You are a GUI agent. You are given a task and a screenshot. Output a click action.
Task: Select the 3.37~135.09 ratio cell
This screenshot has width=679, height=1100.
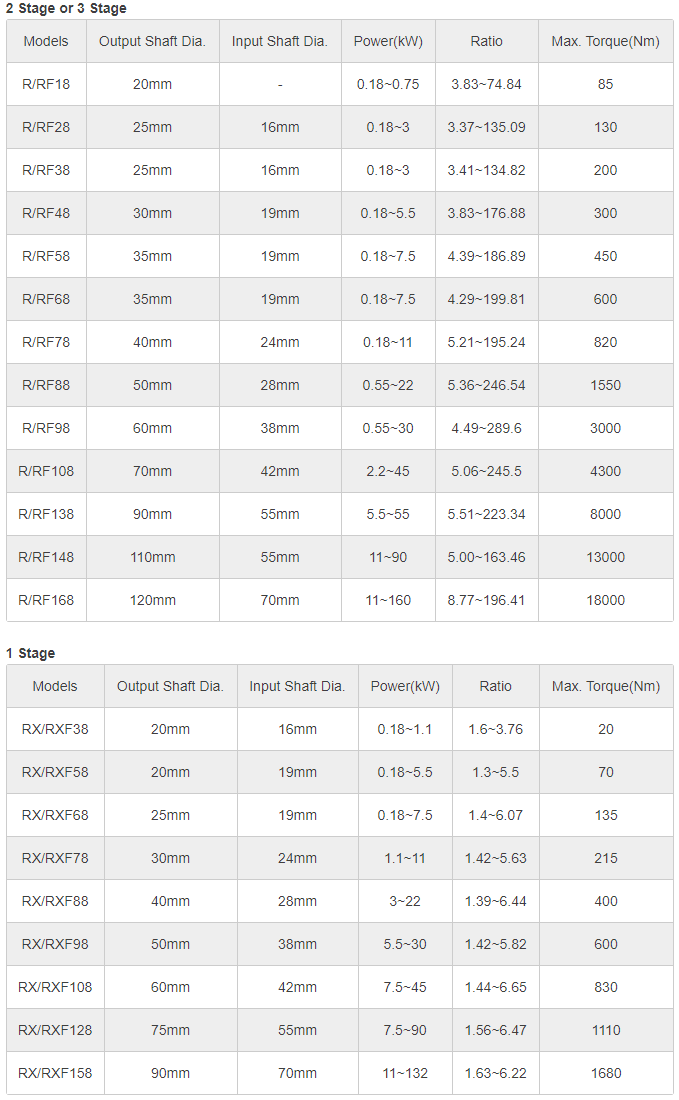[486, 127]
